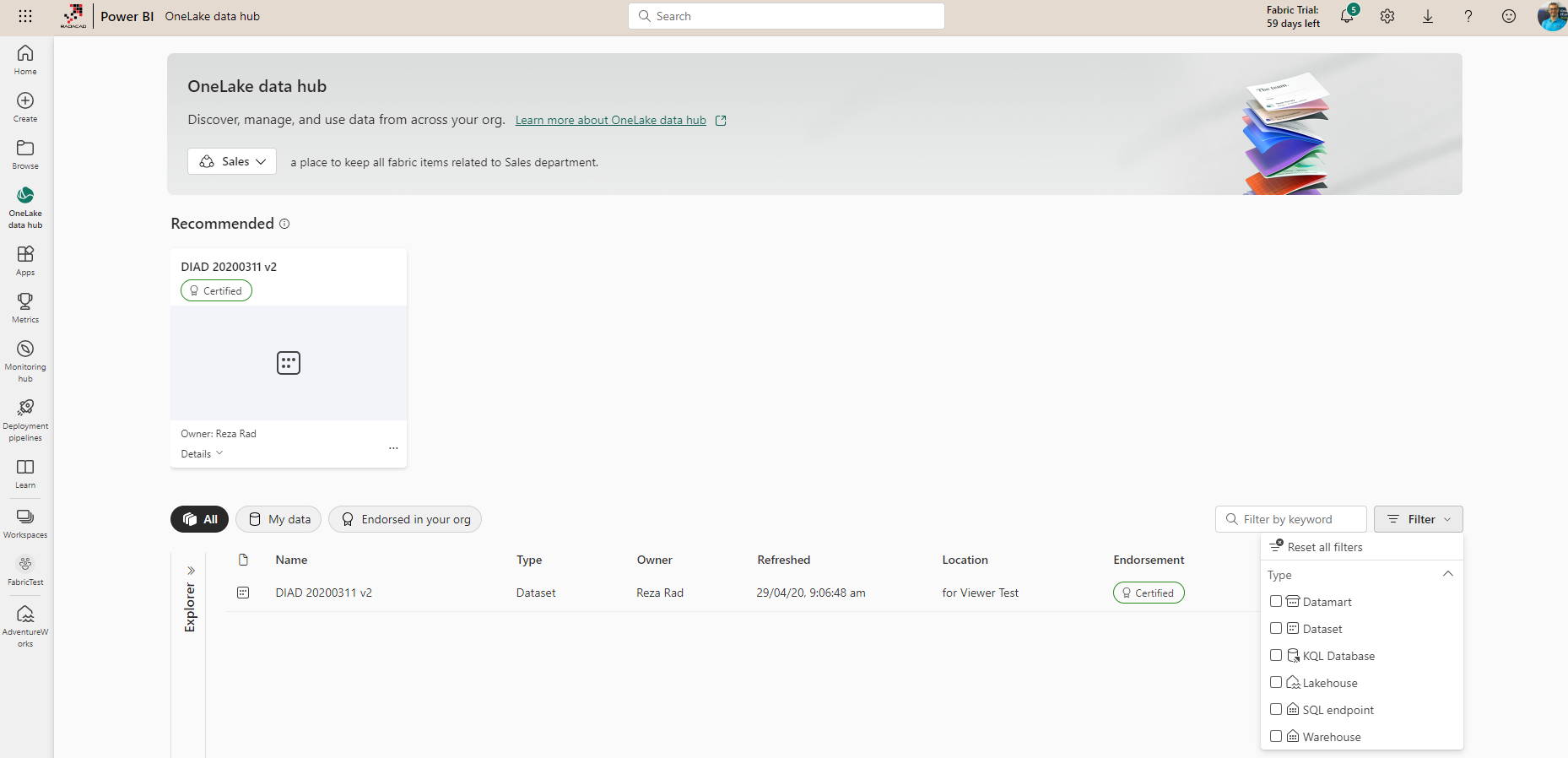Open the app launcher waffle icon
The height and width of the screenshot is (758, 1568).
coord(25,16)
